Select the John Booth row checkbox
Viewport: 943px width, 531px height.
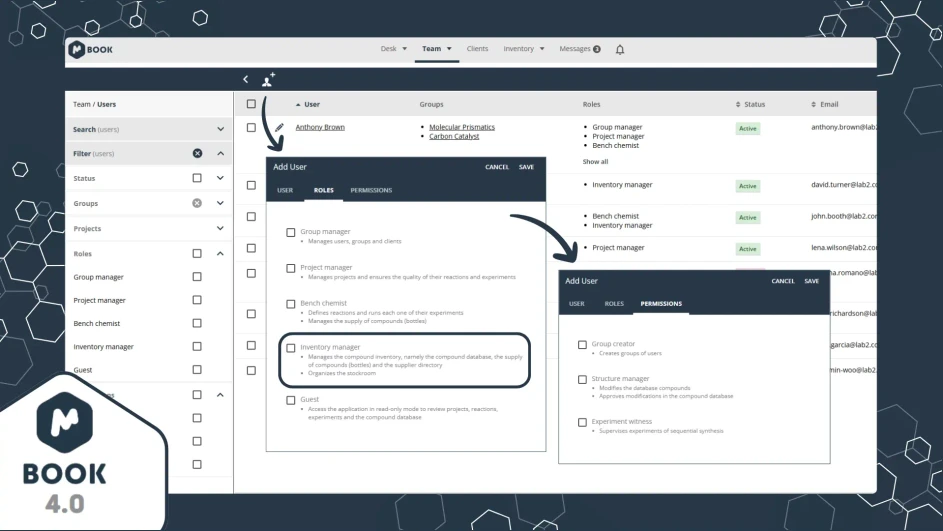point(251,216)
